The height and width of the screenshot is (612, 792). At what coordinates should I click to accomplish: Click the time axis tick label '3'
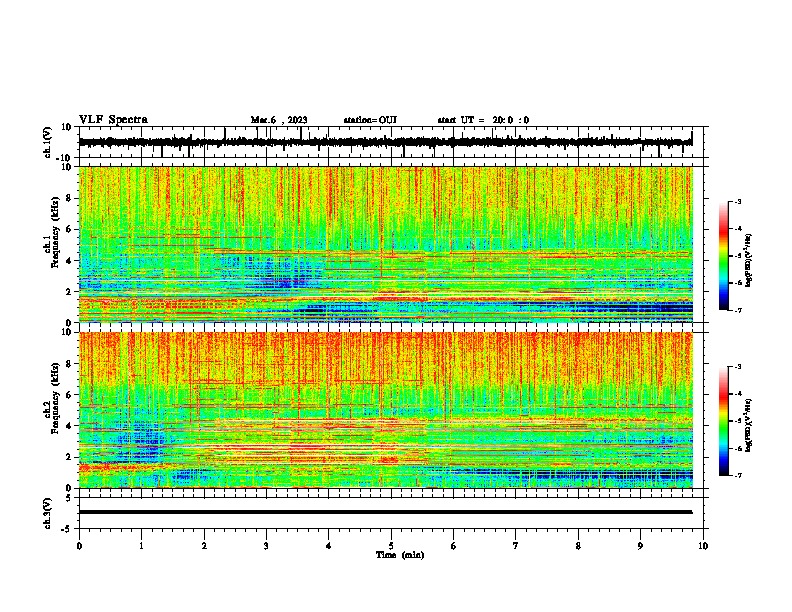[266, 546]
